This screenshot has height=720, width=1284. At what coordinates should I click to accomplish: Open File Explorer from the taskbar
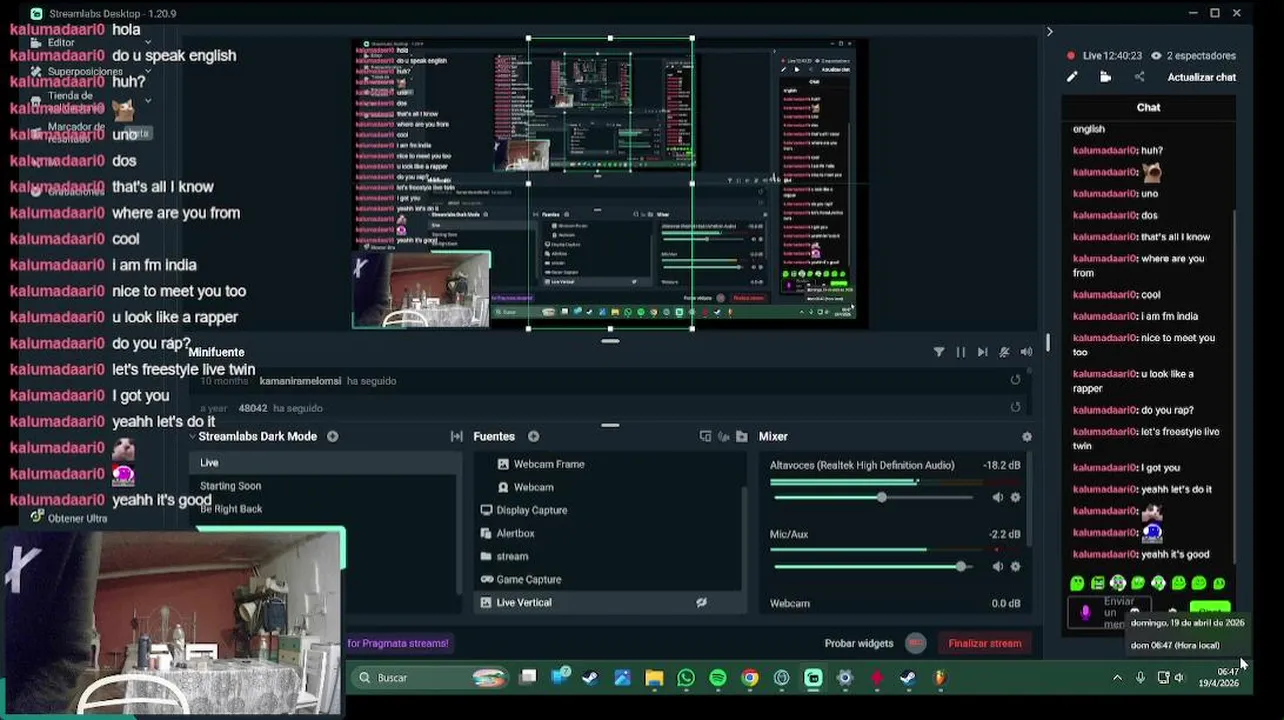(654, 678)
